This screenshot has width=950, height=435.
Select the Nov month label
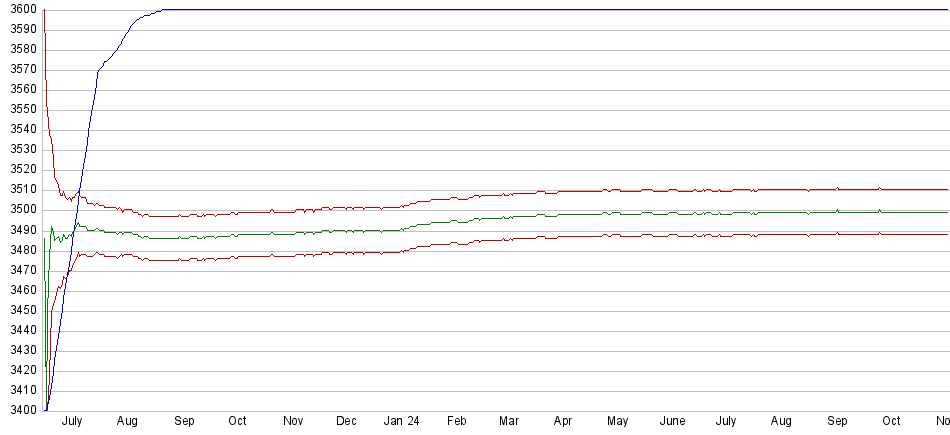[293, 422]
